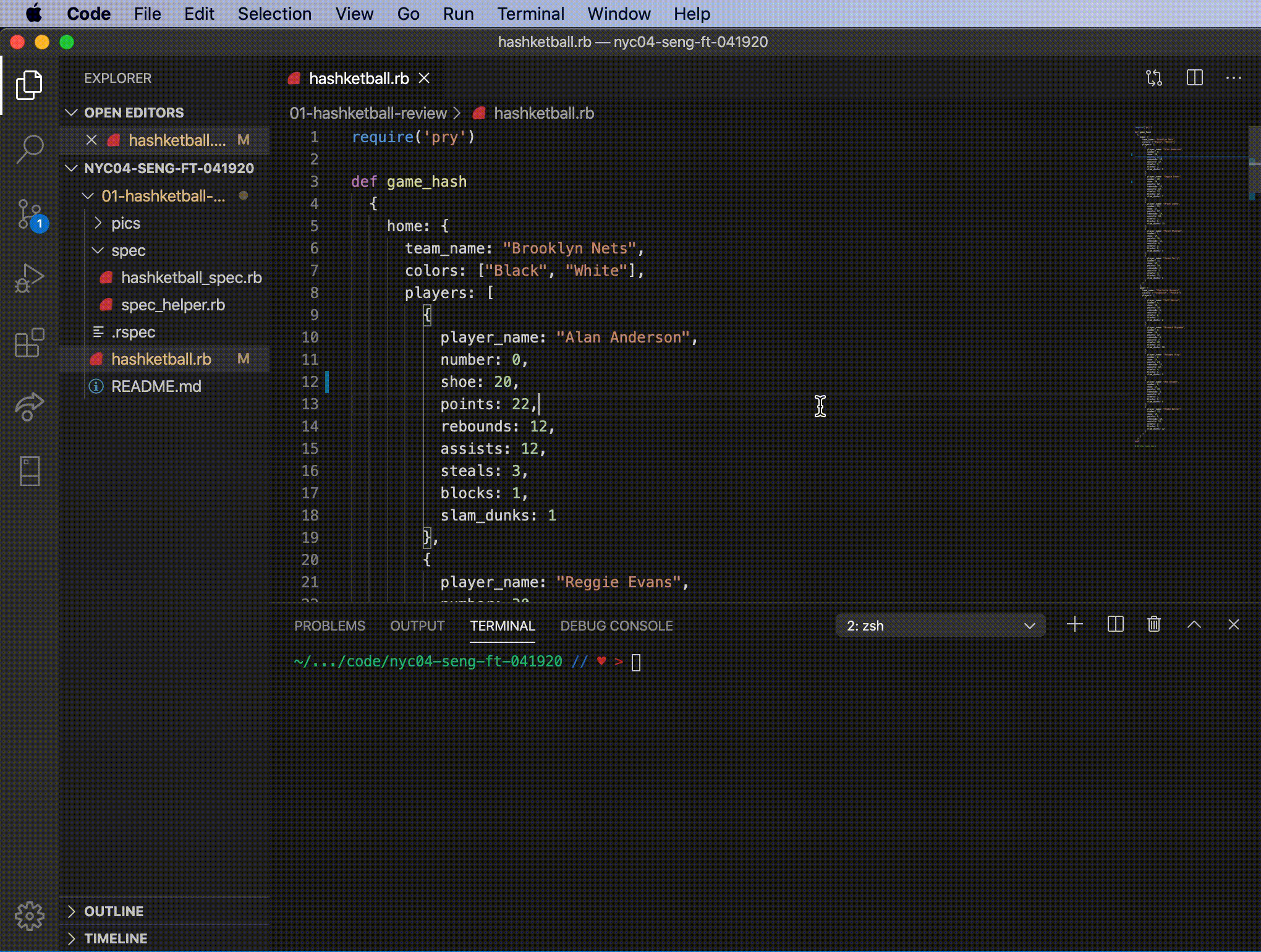This screenshot has height=952, width=1261.
Task: Add a new terminal with plus icon
Action: [1074, 624]
